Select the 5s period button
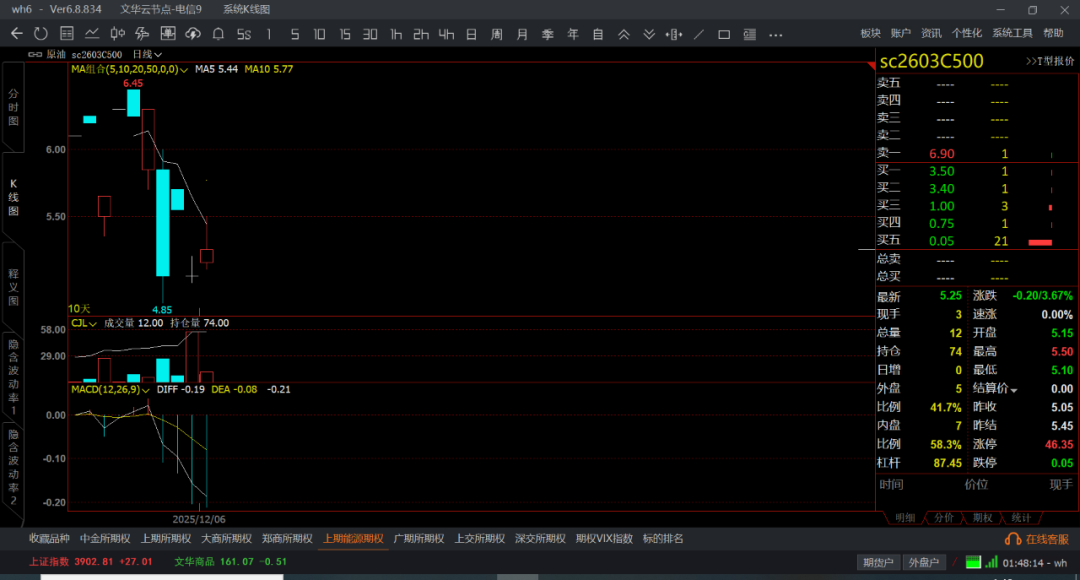 pyautogui.click(x=244, y=34)
